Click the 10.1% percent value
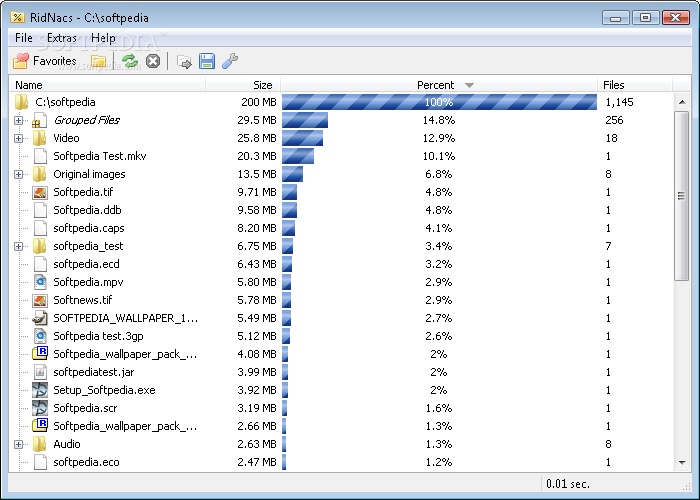 click(x=439, y=156)
